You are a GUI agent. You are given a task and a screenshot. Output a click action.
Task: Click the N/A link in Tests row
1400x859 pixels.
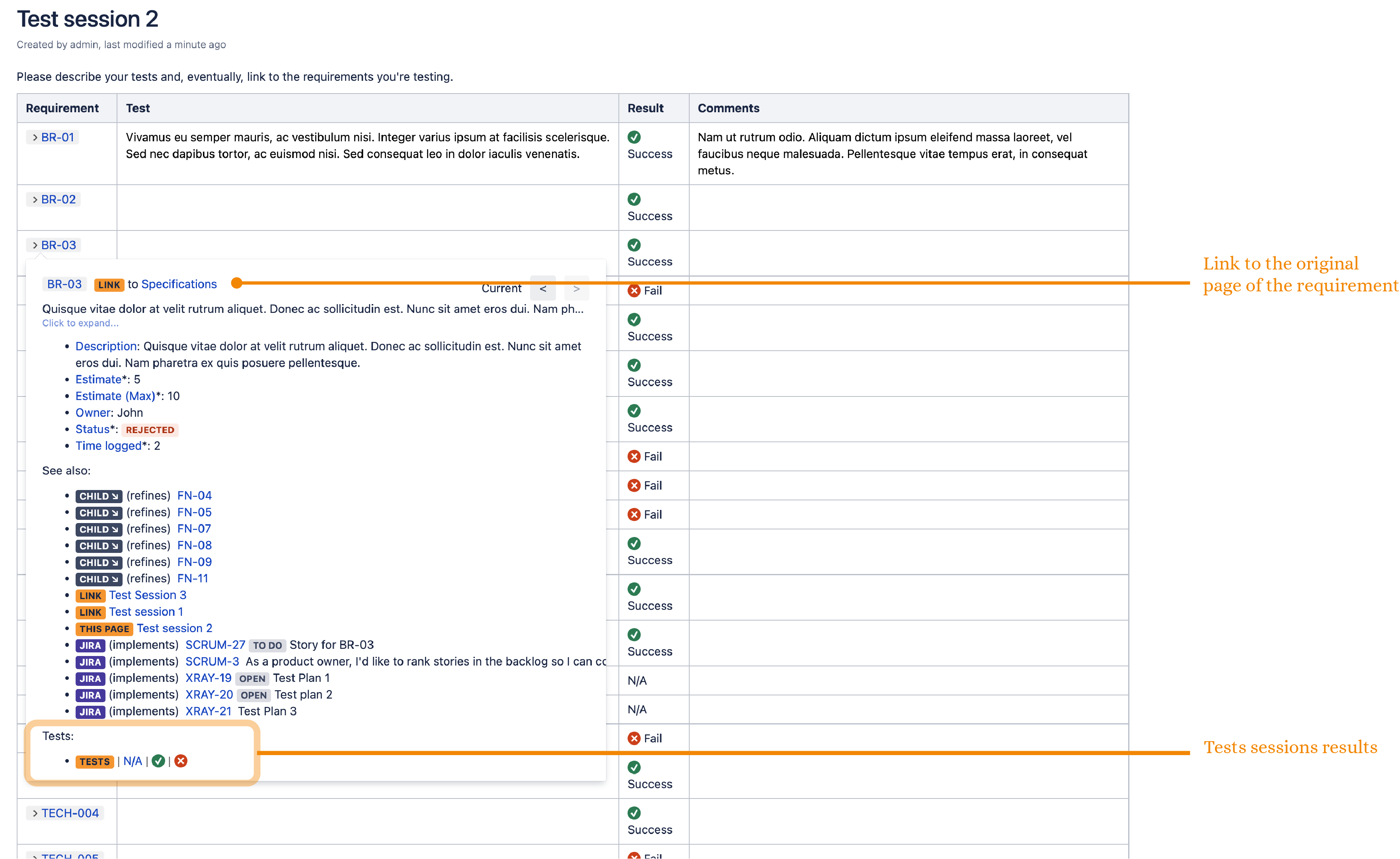point(133,761)
